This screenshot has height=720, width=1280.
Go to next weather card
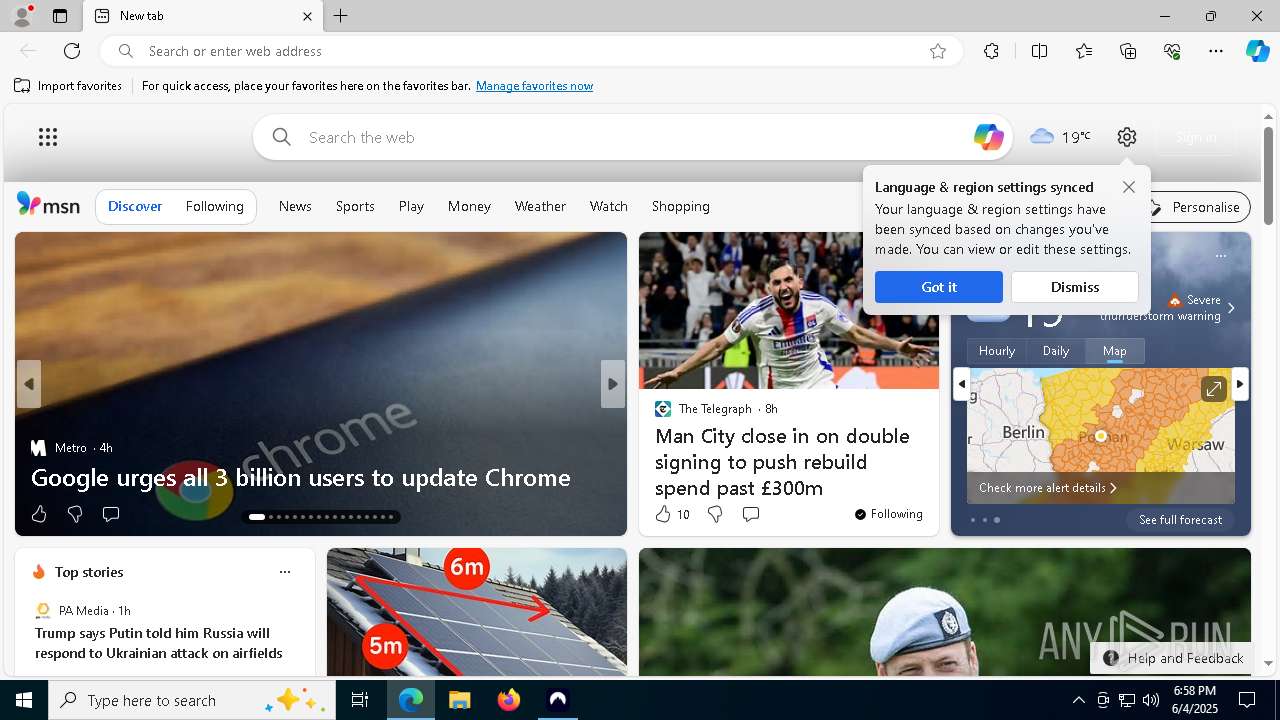click(x=1240, y=384)
